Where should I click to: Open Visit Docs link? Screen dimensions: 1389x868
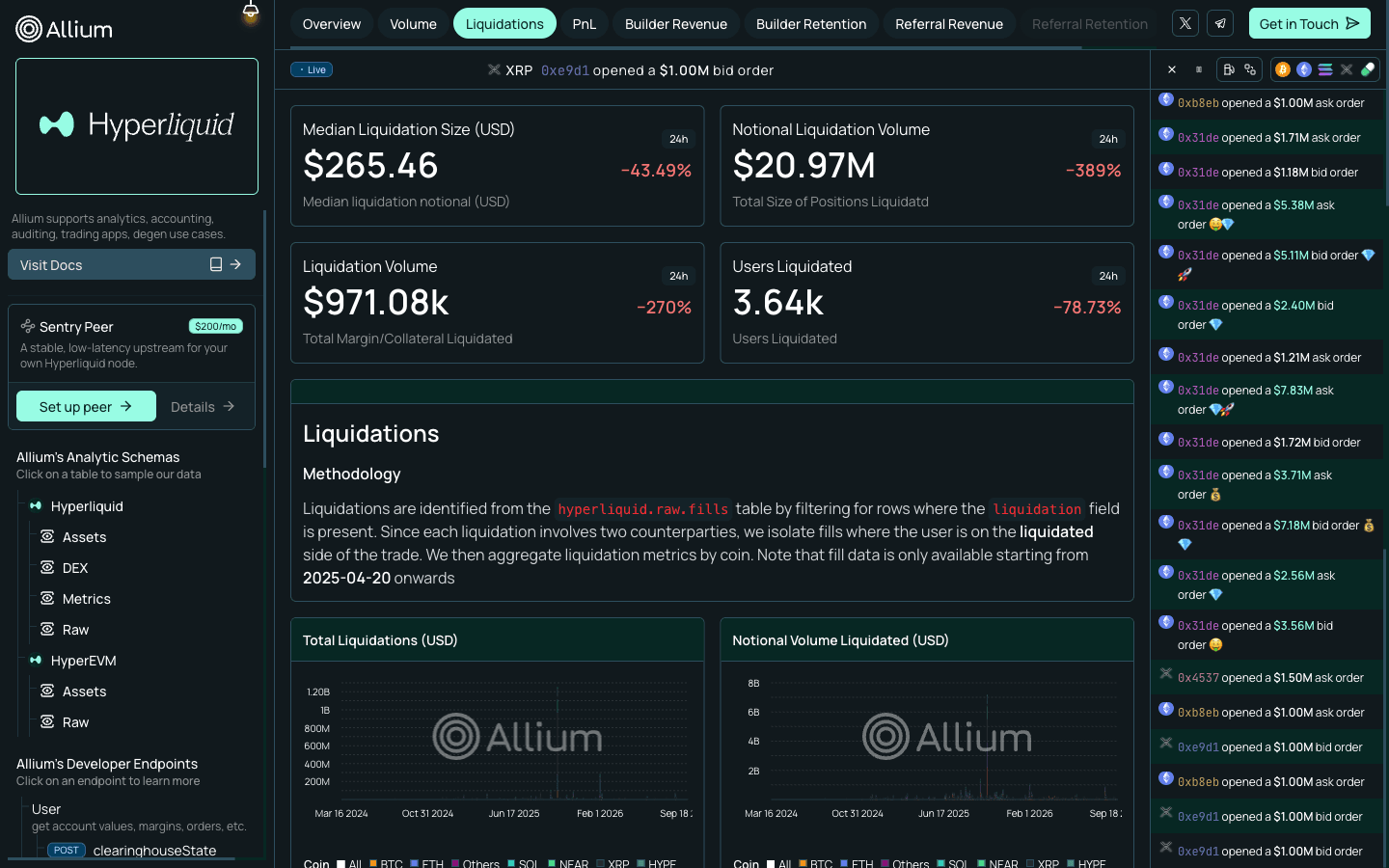click(131, 264)
